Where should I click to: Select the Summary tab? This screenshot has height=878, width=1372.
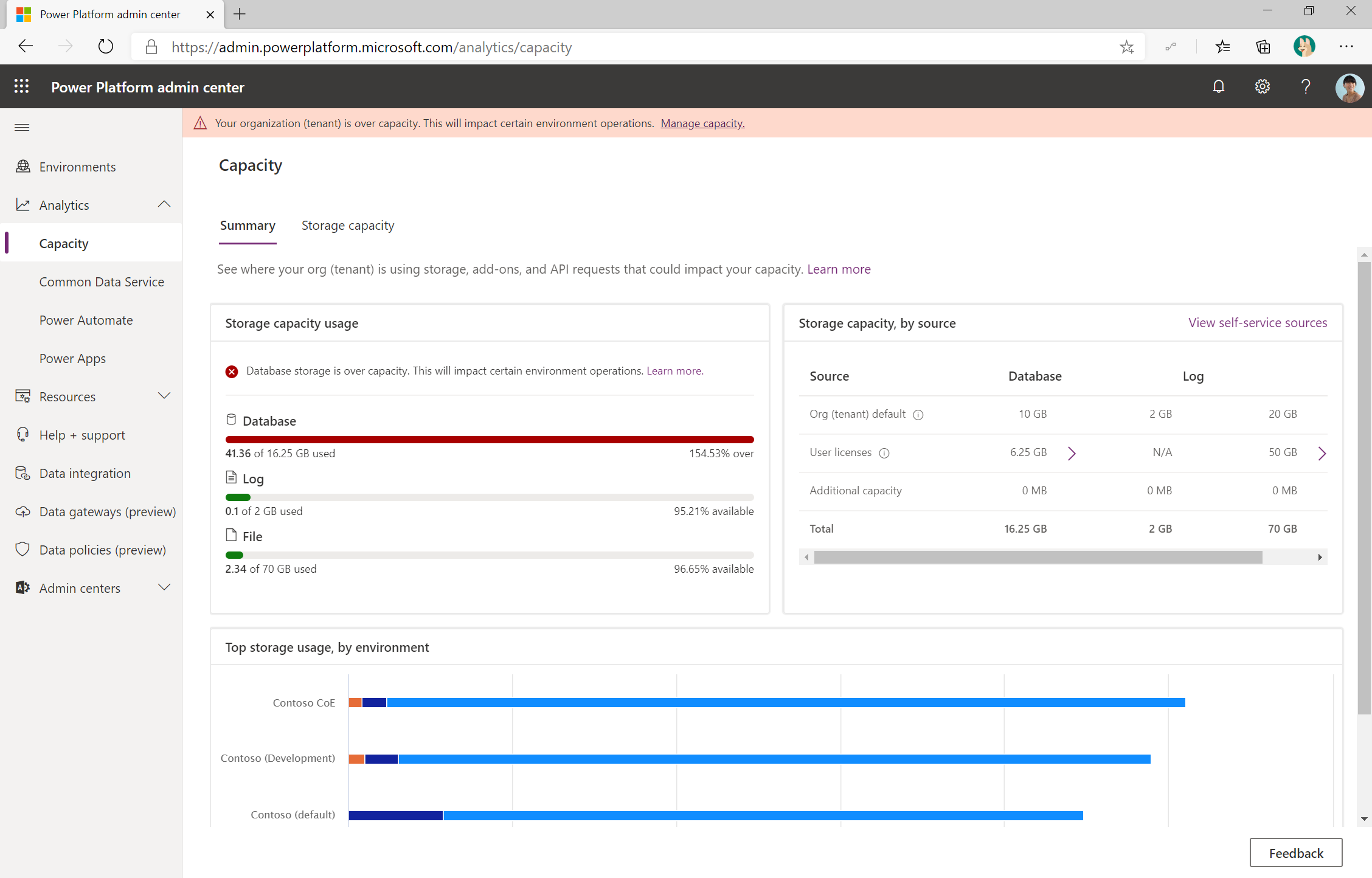pos(248,225)
